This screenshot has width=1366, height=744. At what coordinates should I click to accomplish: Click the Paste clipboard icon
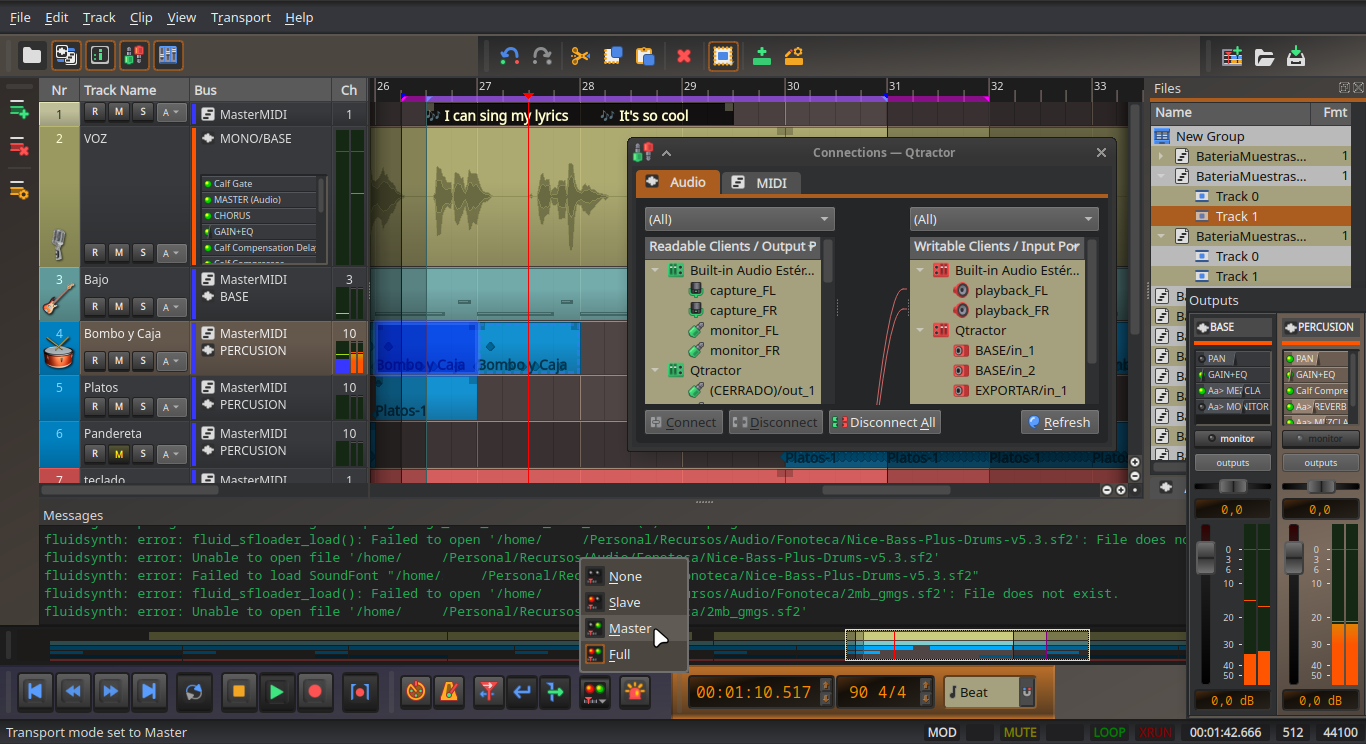tap(646, 56)
